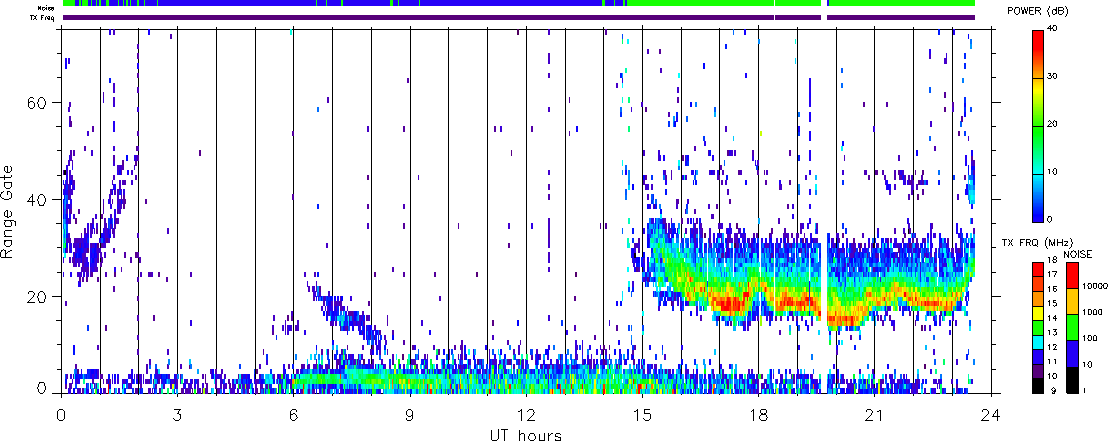Screen dimensions: 1108x441
Task: Click the x-axis tick label "3"
Action: click(x=177, y=415)
